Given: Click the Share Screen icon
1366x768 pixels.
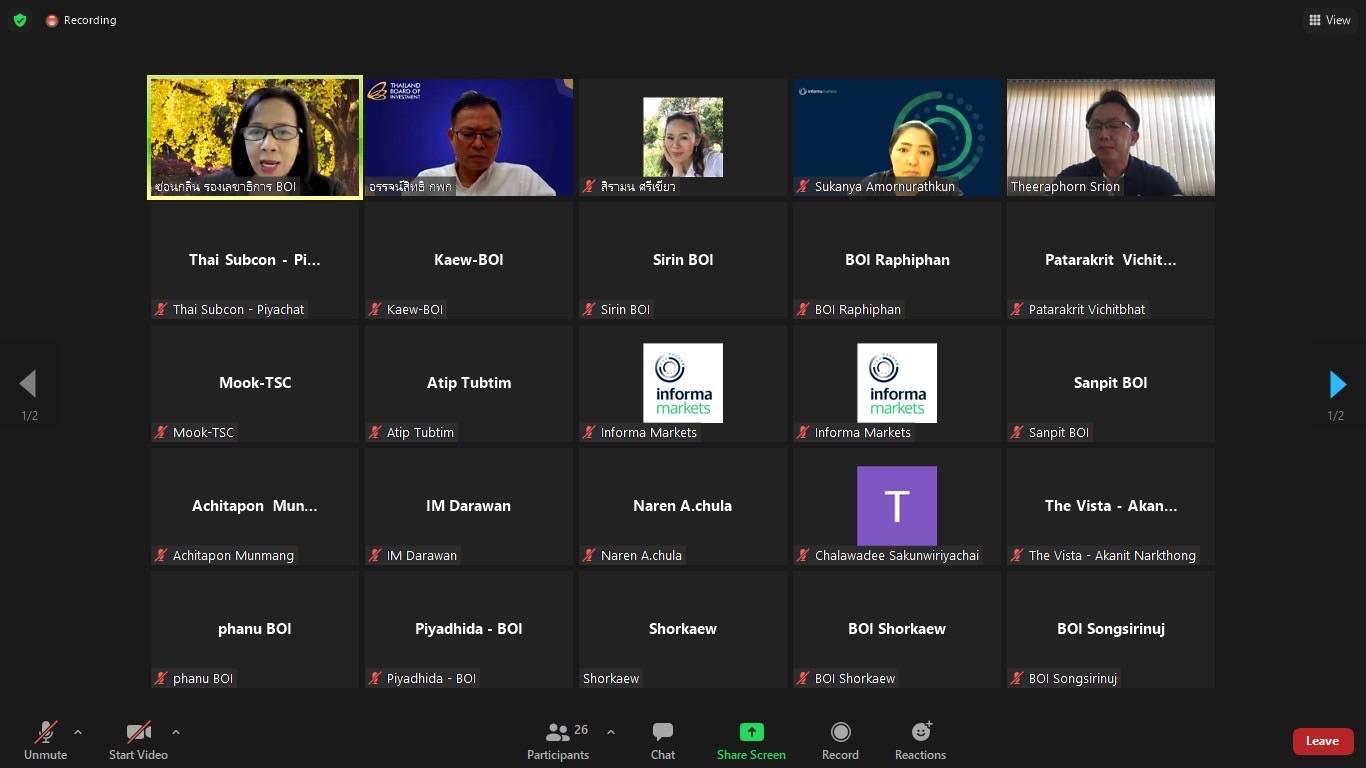Looking at the screenshot, I should tap(751, 733).
